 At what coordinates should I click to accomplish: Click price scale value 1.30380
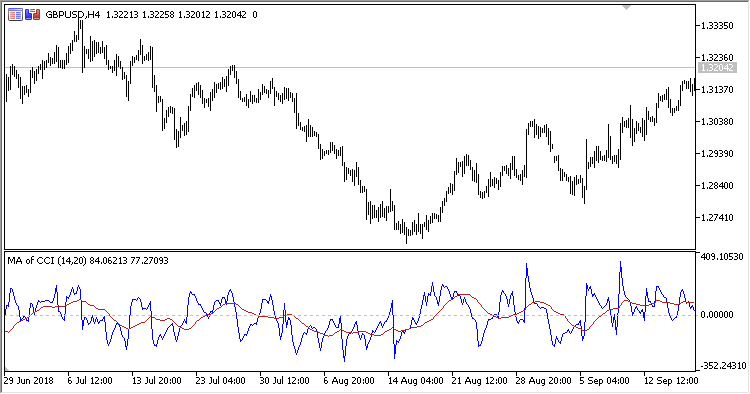click(717, 122)
